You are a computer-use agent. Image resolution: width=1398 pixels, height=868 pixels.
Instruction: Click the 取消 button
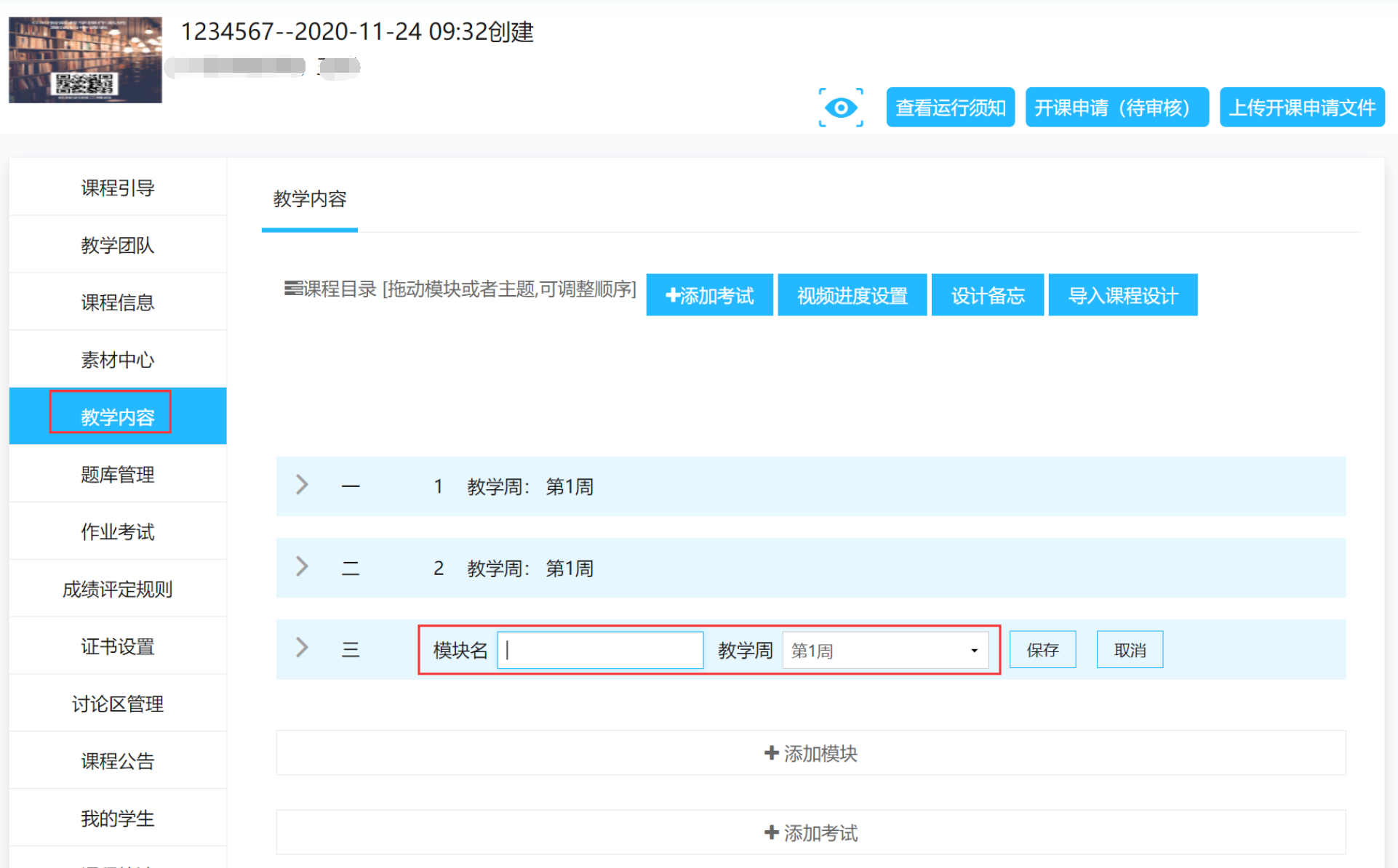click(x=1129, y=650)
